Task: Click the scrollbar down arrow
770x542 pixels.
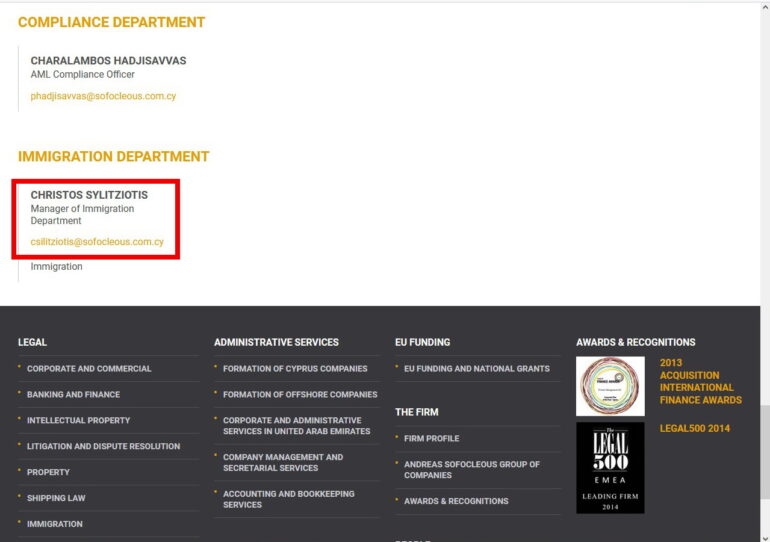Action: click(x=765, y=537)
